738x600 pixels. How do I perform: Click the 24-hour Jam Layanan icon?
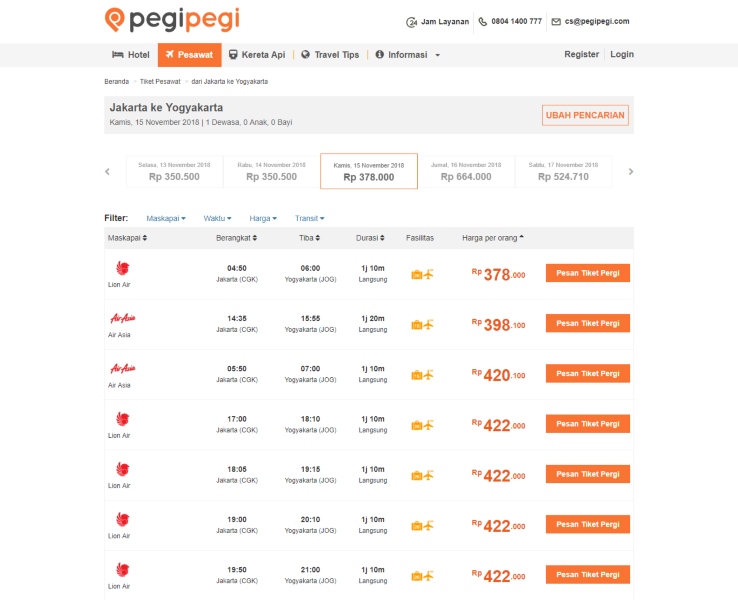coord(412,21)
